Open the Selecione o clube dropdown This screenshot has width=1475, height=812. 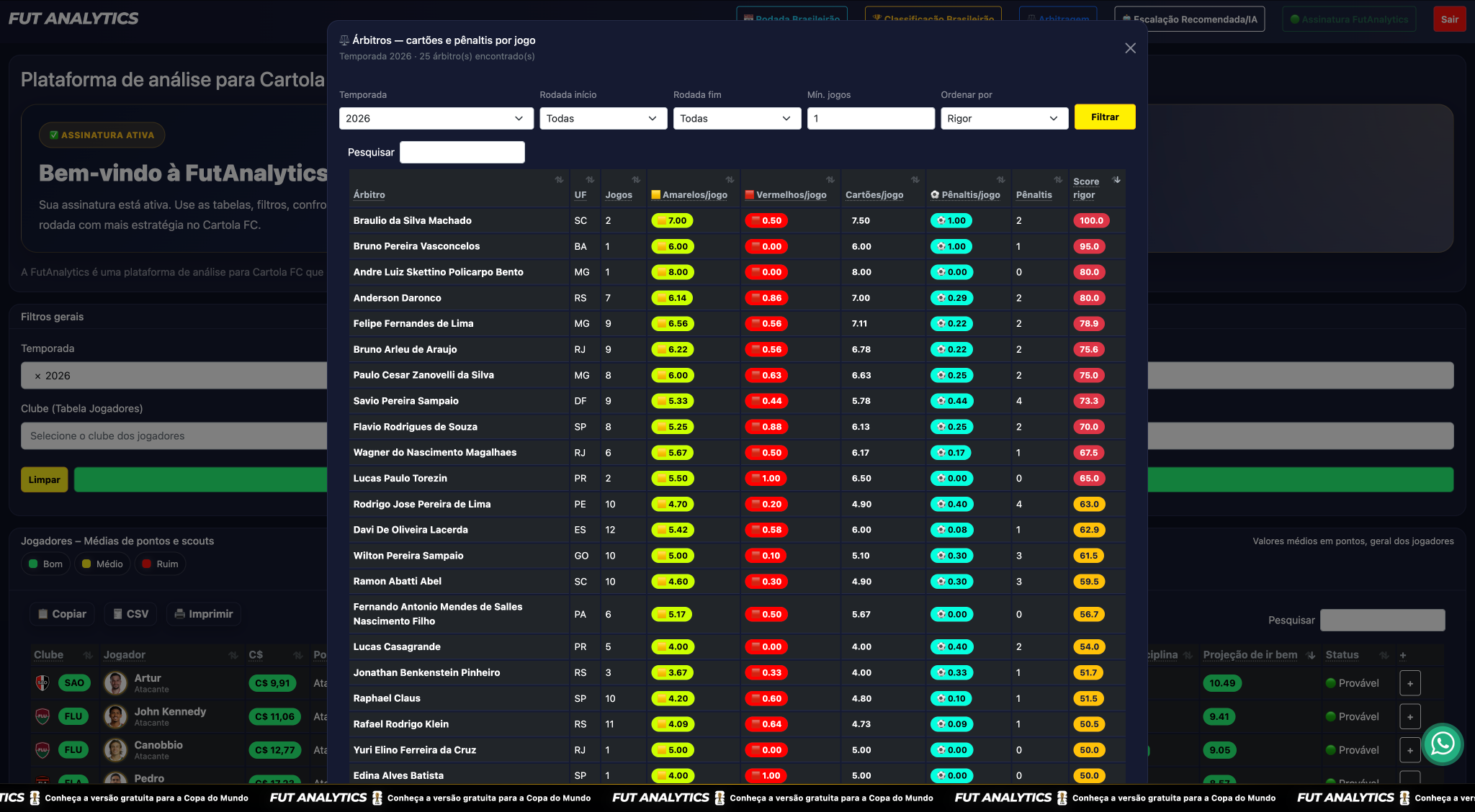pos(174,436)
